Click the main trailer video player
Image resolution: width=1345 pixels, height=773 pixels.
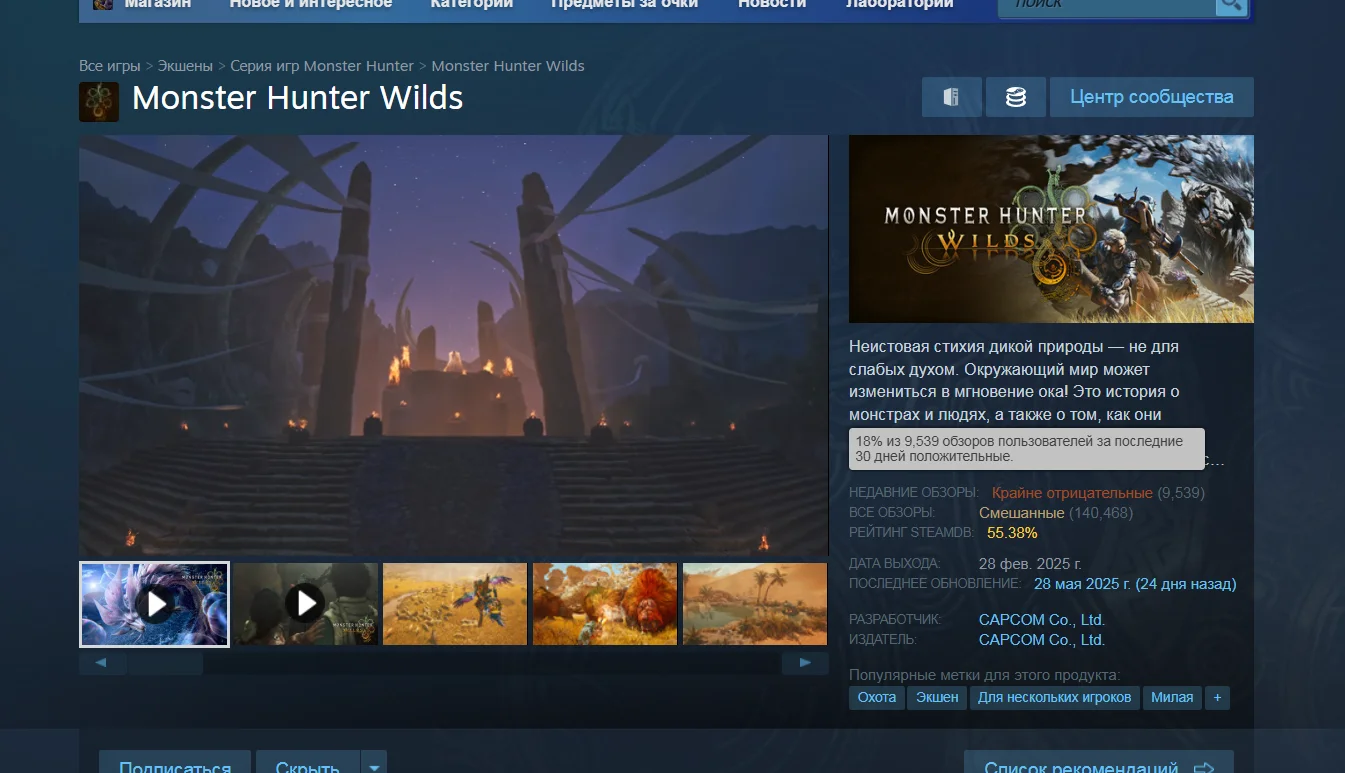(454, 345)
